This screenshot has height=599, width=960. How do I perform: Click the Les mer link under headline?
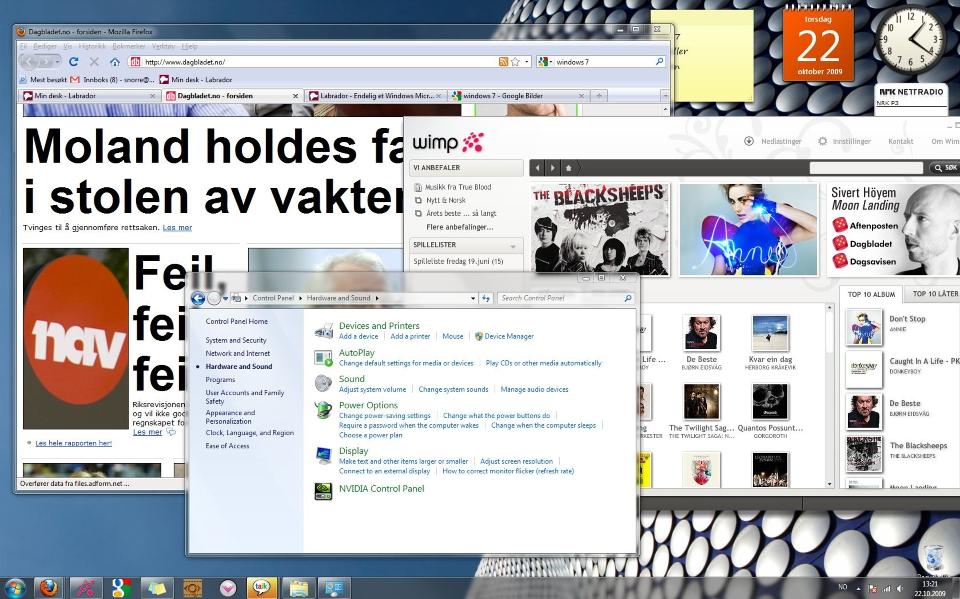point(177,227)
